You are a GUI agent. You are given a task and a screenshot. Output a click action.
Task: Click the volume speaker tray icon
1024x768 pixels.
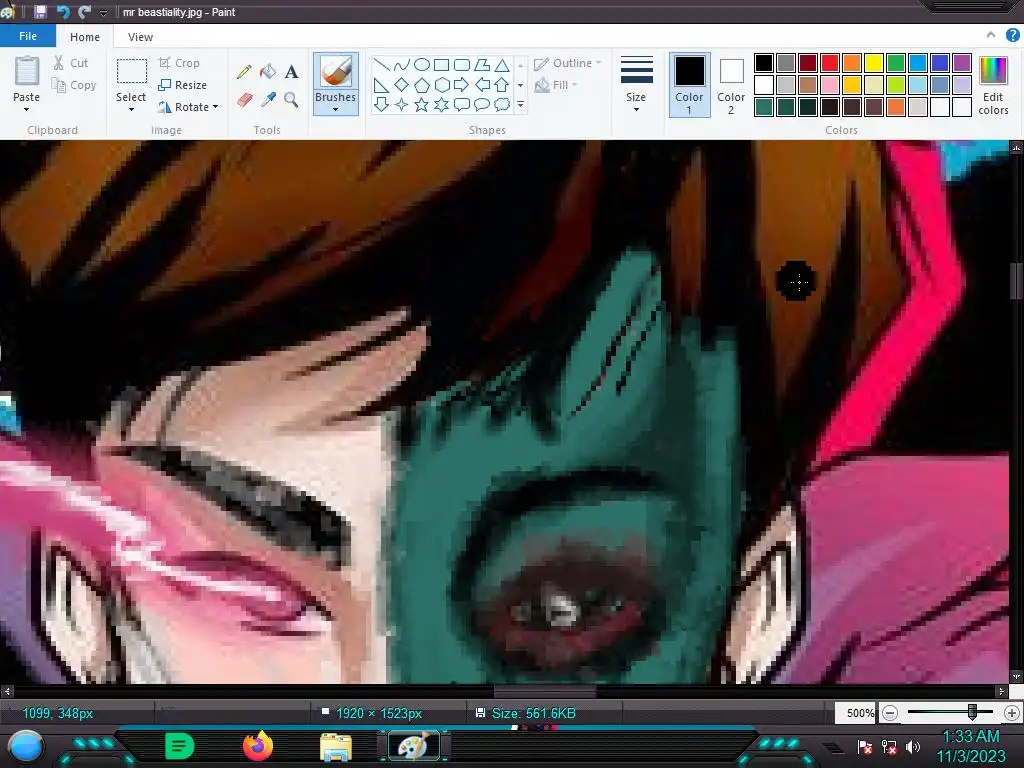pos(913,746)
